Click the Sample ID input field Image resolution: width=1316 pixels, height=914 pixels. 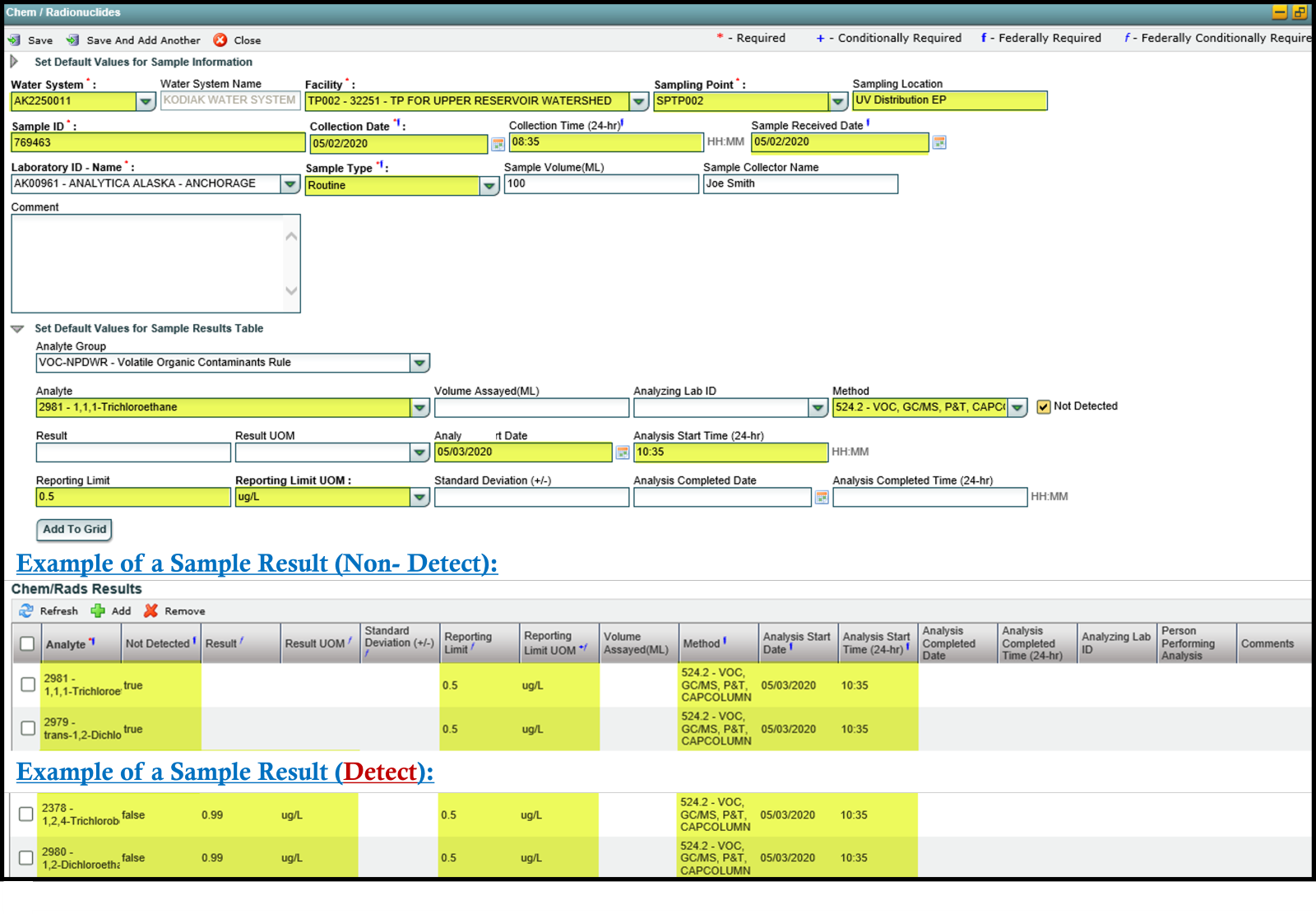[157, 143]
